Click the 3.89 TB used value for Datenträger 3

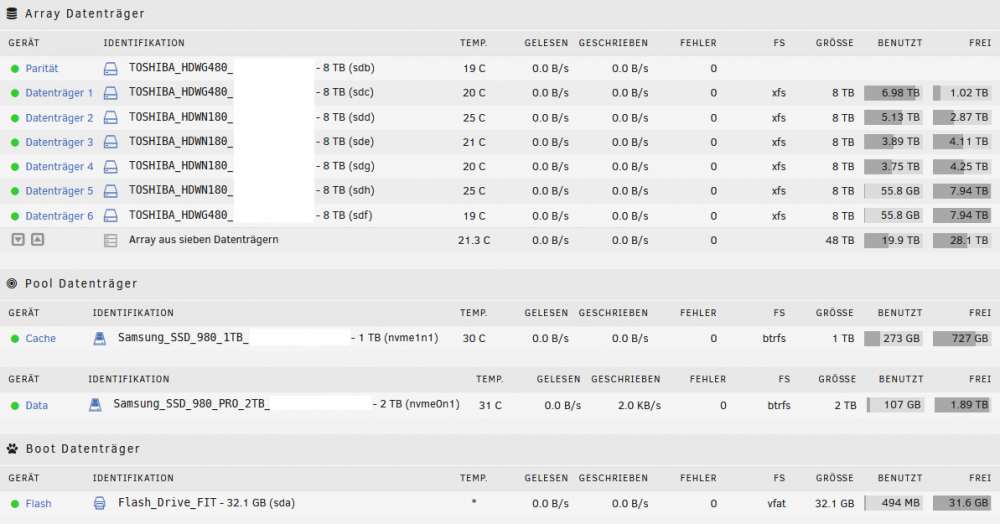point(901,142)
